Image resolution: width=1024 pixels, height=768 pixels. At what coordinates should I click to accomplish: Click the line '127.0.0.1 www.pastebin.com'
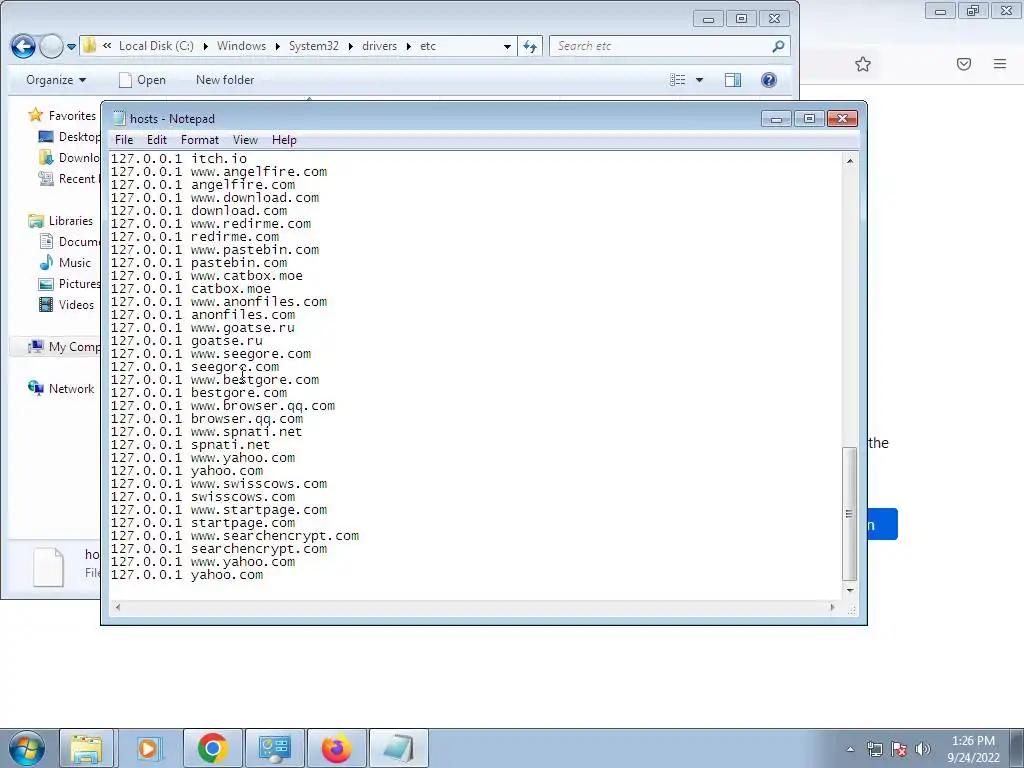(215, 249)
